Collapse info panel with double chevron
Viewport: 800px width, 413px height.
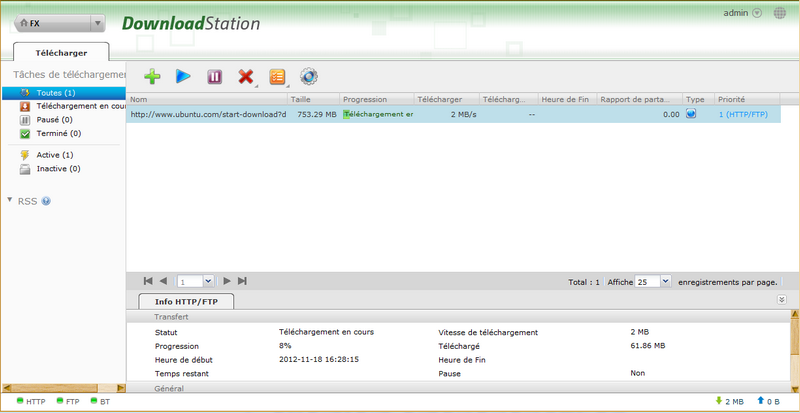point(782,300)
